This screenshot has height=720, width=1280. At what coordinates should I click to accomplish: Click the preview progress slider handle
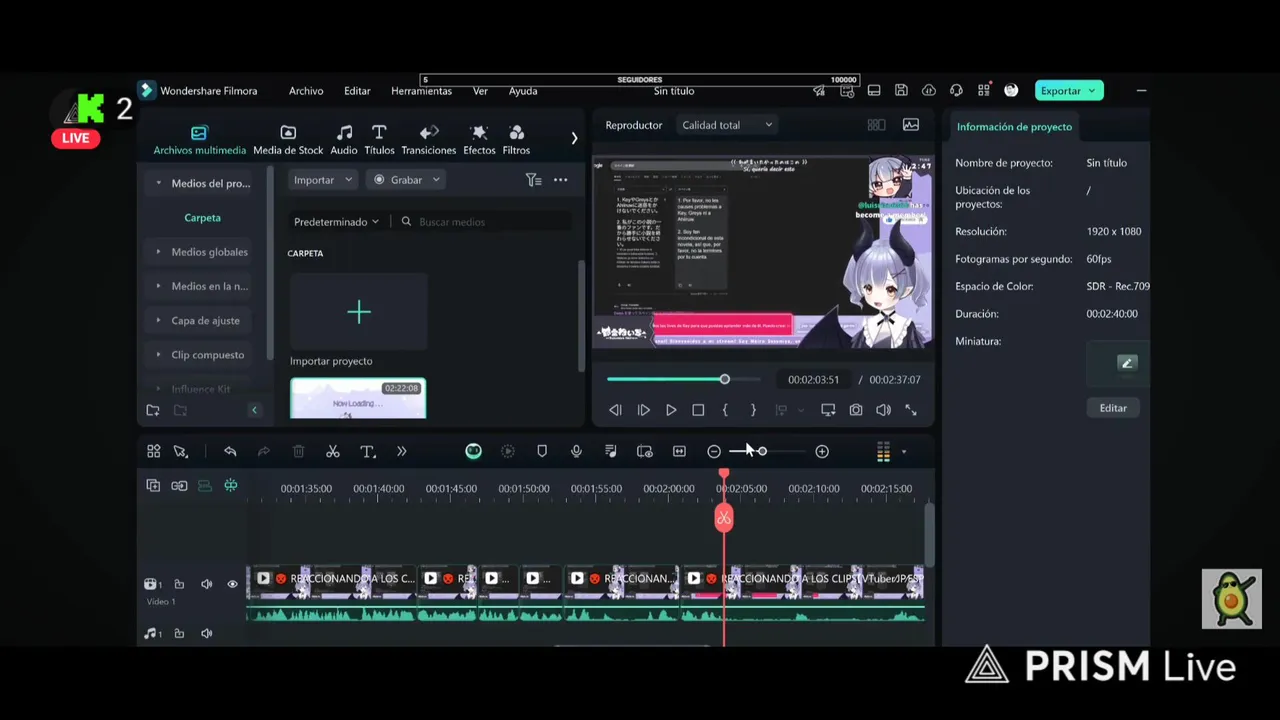click(724, 380)
